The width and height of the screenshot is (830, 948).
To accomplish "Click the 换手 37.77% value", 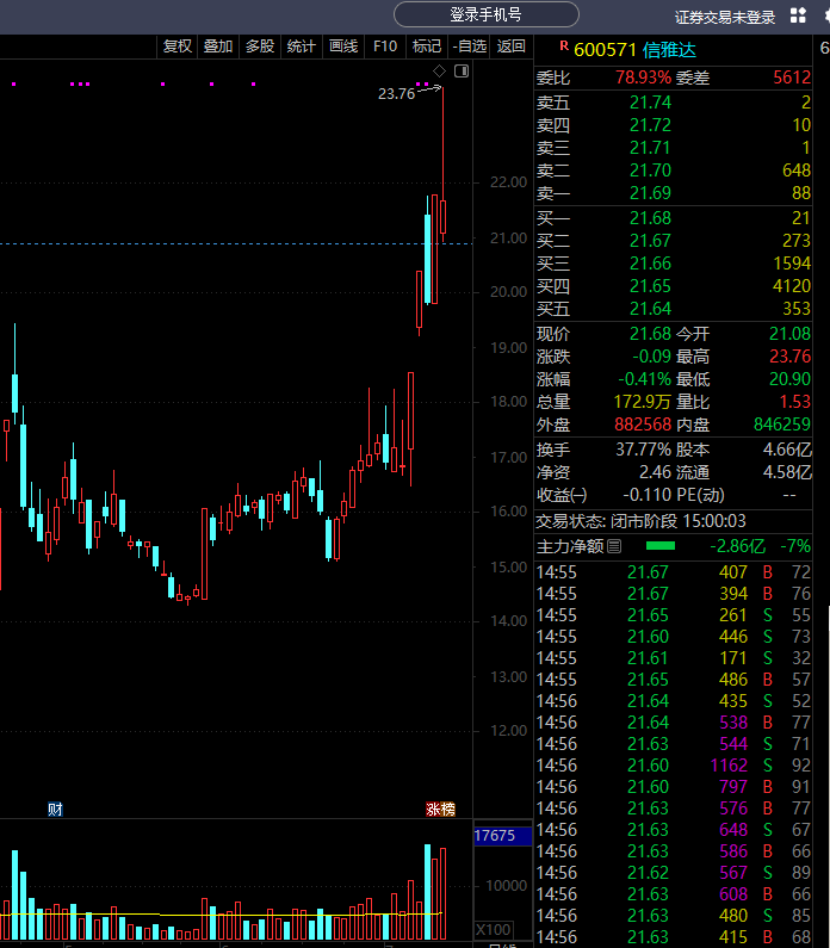I will tap(643, 450).
